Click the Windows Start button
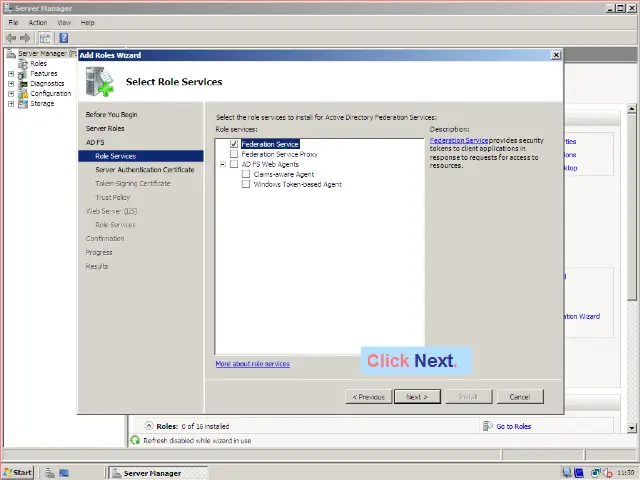Image resolution: width=640 pixels, height=480 pixels. (x=18, y=473)
